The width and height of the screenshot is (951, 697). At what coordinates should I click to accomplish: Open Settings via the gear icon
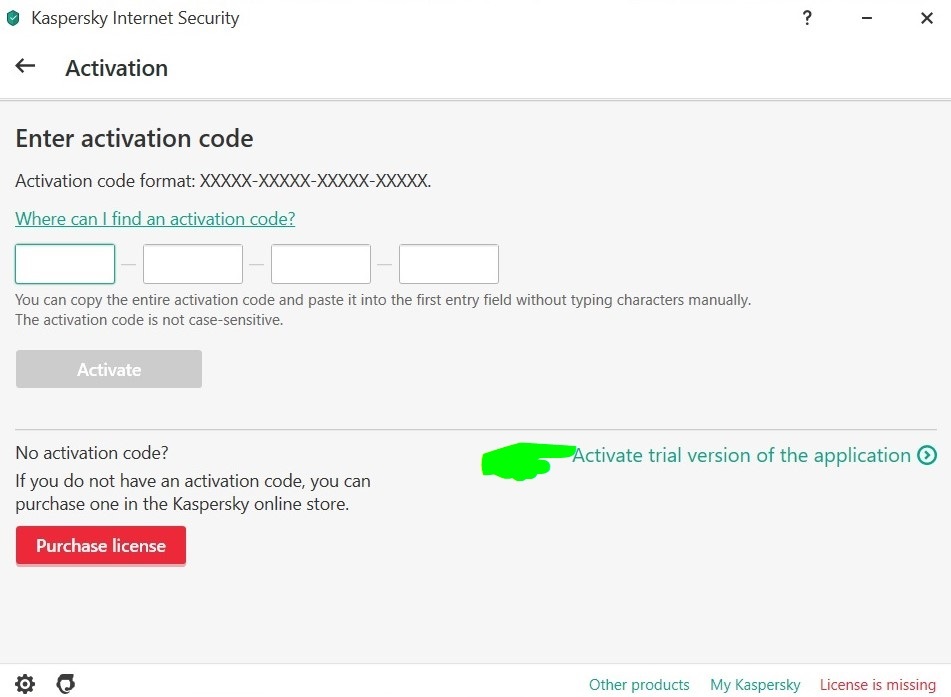[x=25, y=684]
